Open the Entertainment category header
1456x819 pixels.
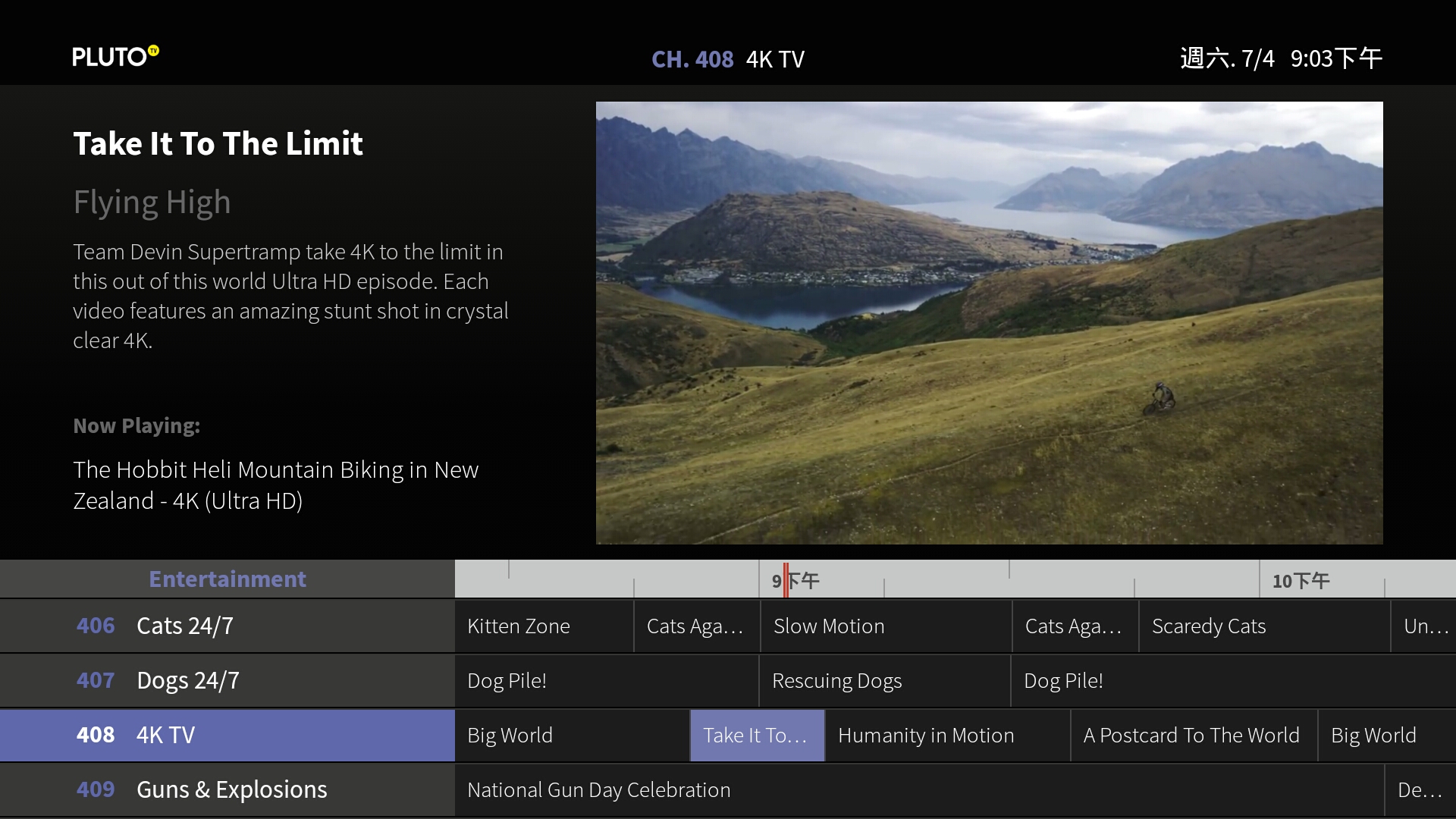point(227,579)
